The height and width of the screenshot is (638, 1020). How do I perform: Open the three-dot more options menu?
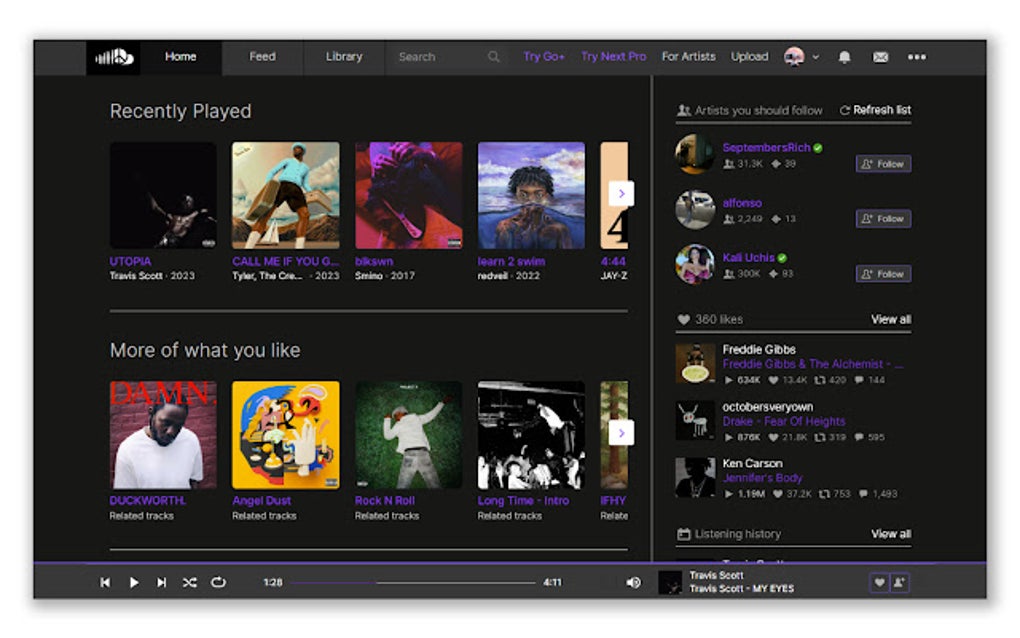(916, 58)
